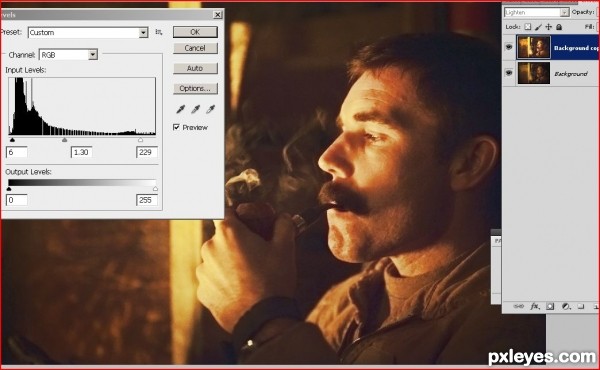Viewport: 600px width, 370px height.
Task: Select the black point eyedropper
Action: point(181,109)
